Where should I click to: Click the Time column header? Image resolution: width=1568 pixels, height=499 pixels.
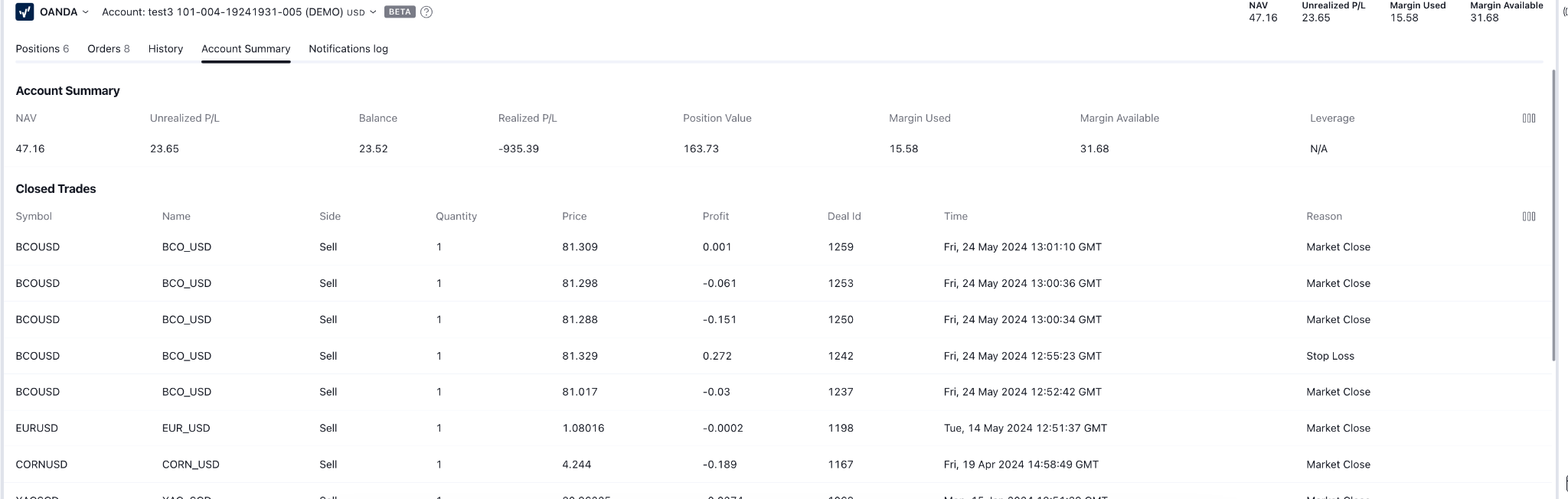955,217
